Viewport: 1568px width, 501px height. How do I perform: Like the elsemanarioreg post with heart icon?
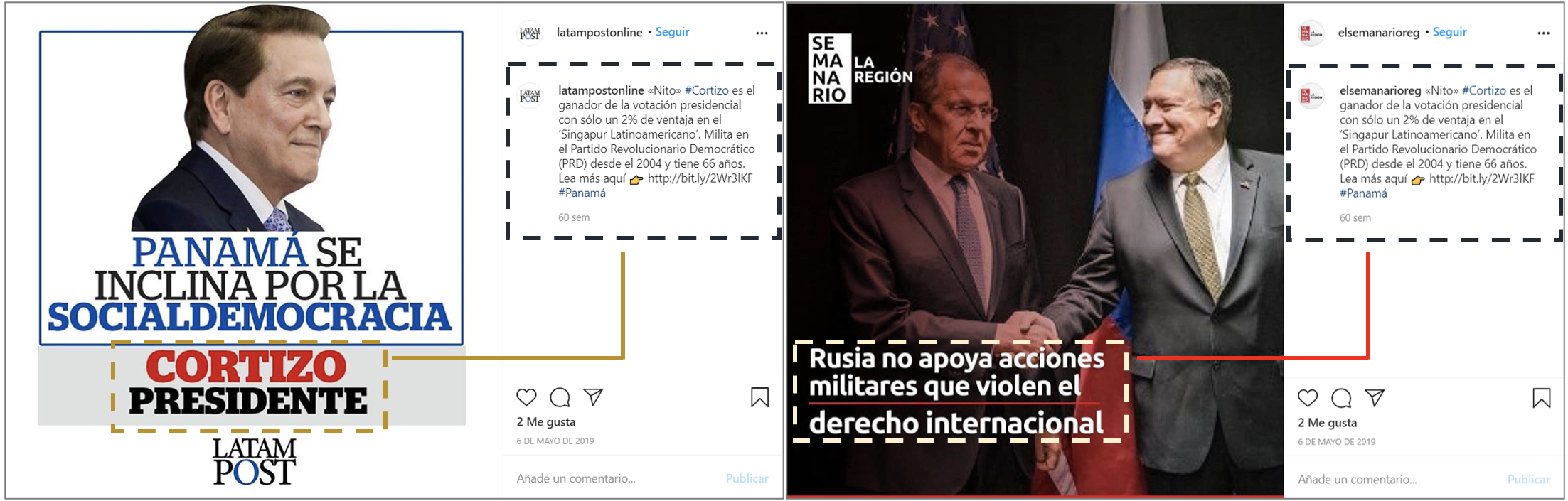(x=1308, y=398)
